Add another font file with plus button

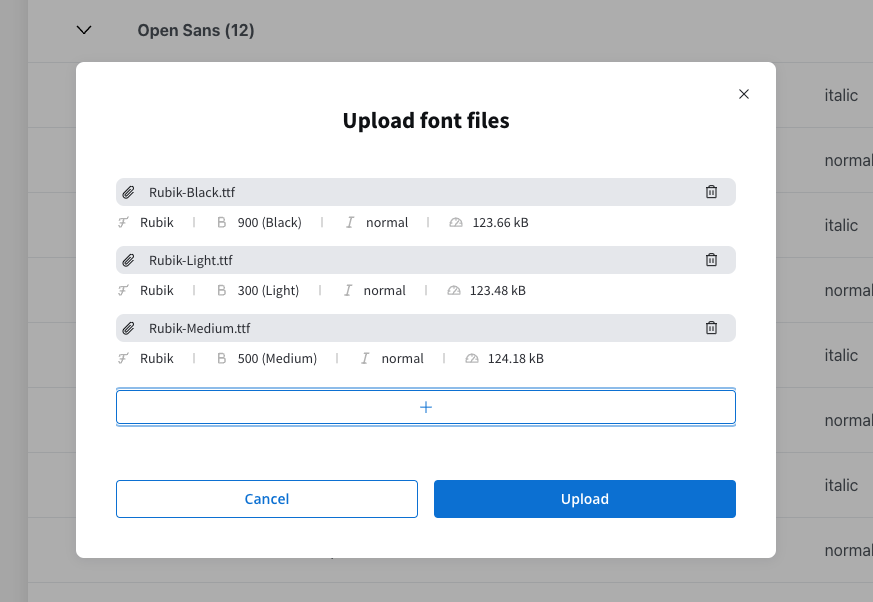[426, 407]
